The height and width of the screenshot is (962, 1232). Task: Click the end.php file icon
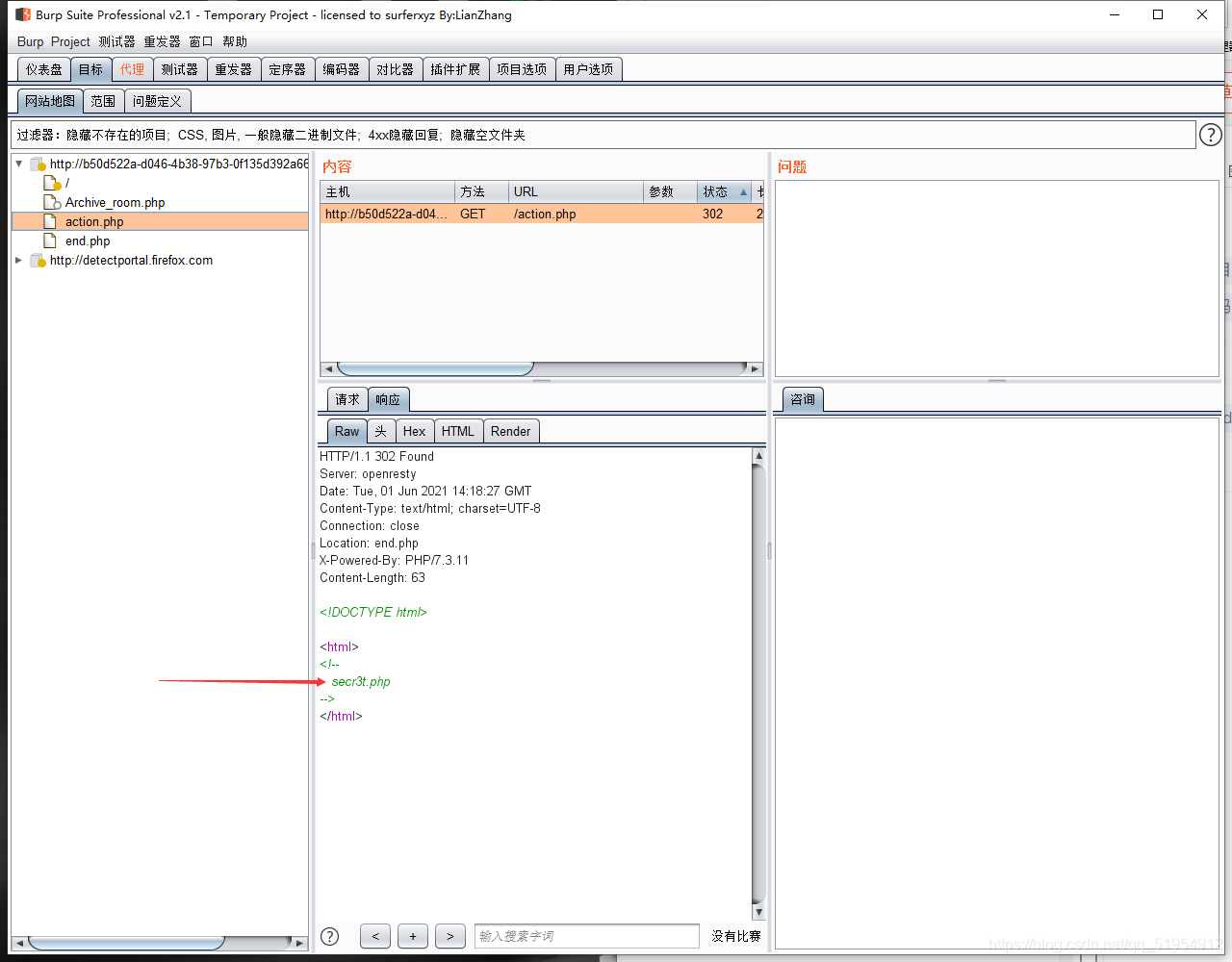point(50,240)
